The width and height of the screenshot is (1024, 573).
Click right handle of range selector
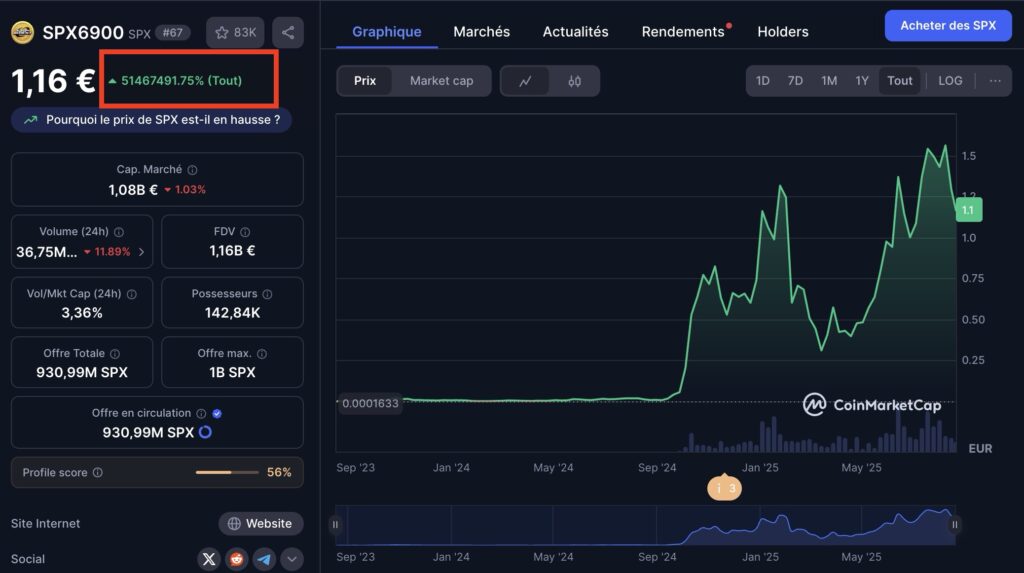(955, 525)
